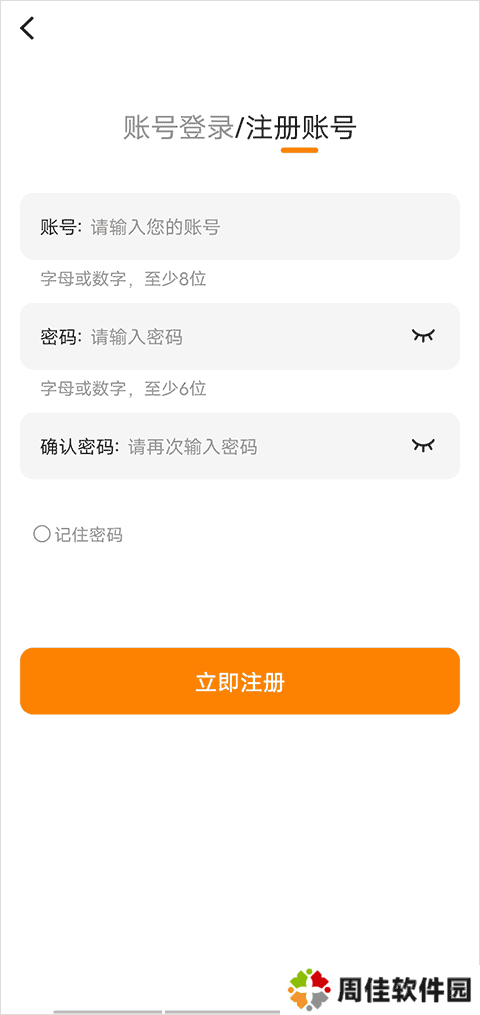
Task: Reveal password with 密码 field eye icon
Action: coord(424,335)
